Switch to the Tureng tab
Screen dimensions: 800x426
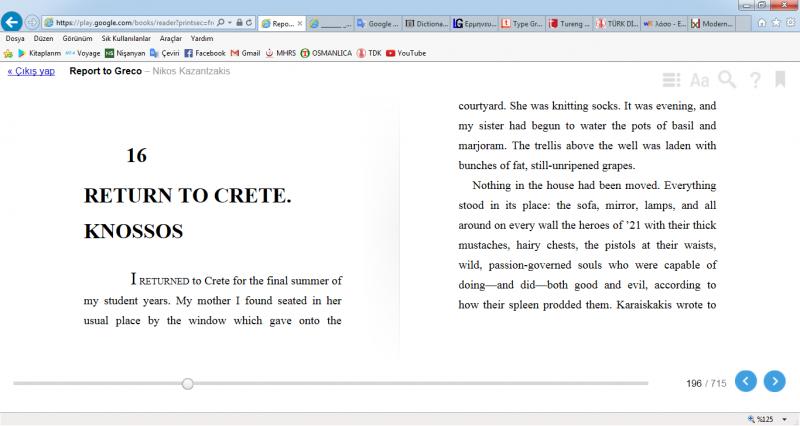point(570,23)
